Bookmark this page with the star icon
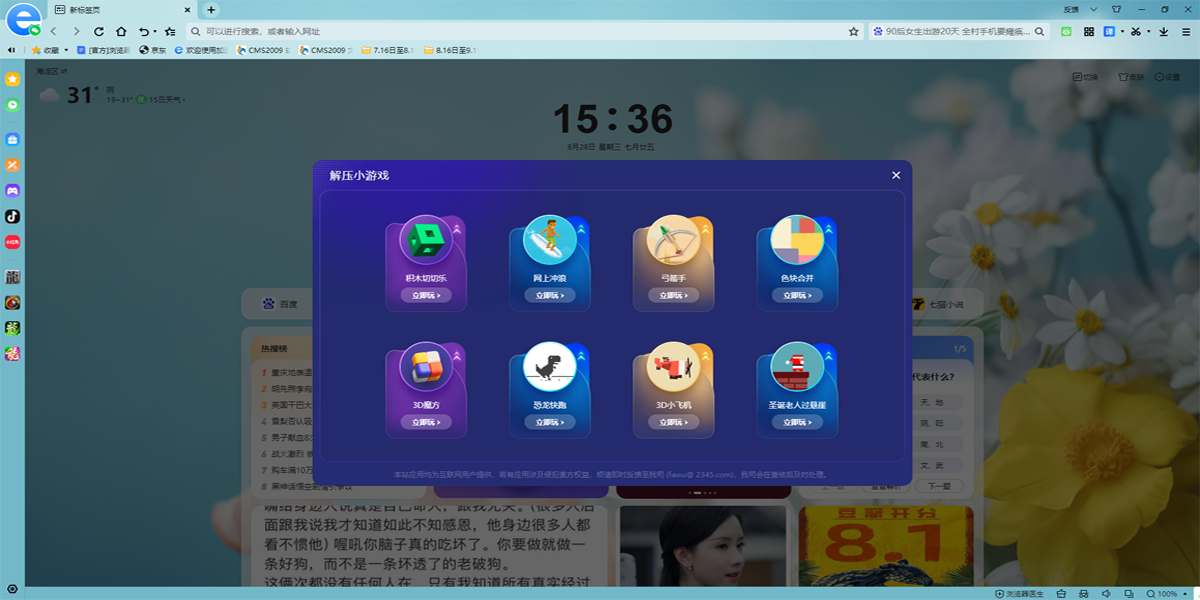The image size is (1200, 600). click(x=853, y=32)
